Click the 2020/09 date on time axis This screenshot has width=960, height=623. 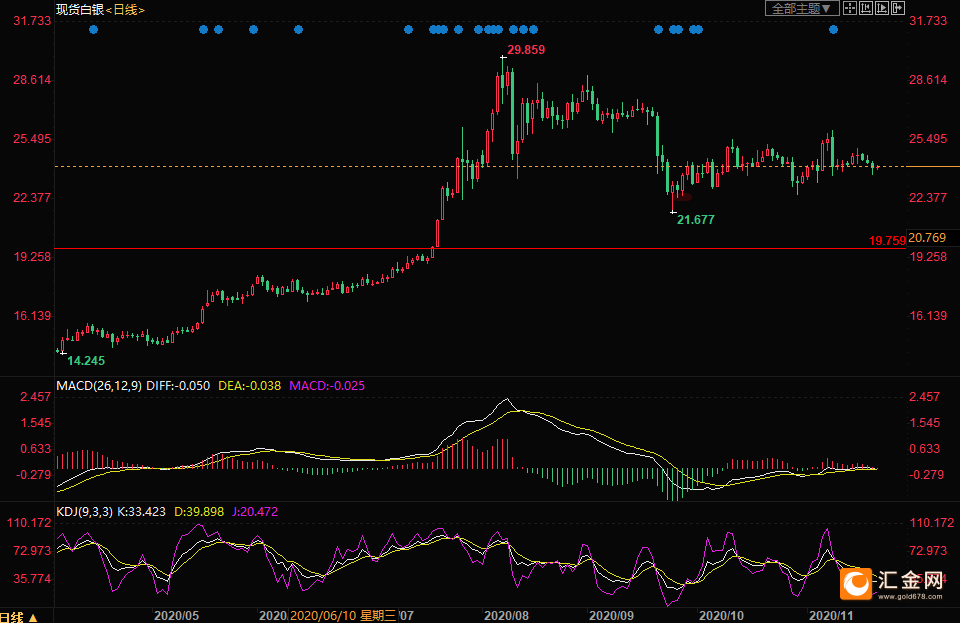pyautogui.click(x=612, y=616)
